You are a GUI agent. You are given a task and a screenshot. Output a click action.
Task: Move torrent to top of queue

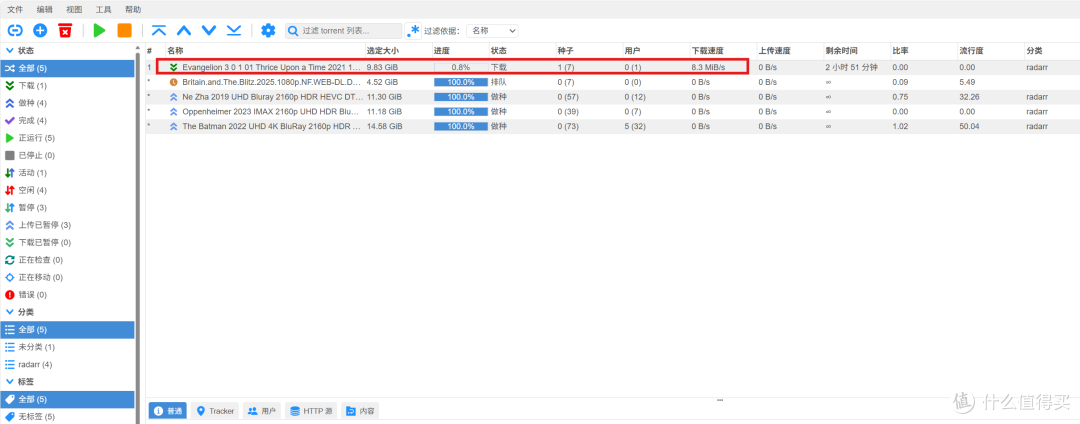click(x=159, y=30)
